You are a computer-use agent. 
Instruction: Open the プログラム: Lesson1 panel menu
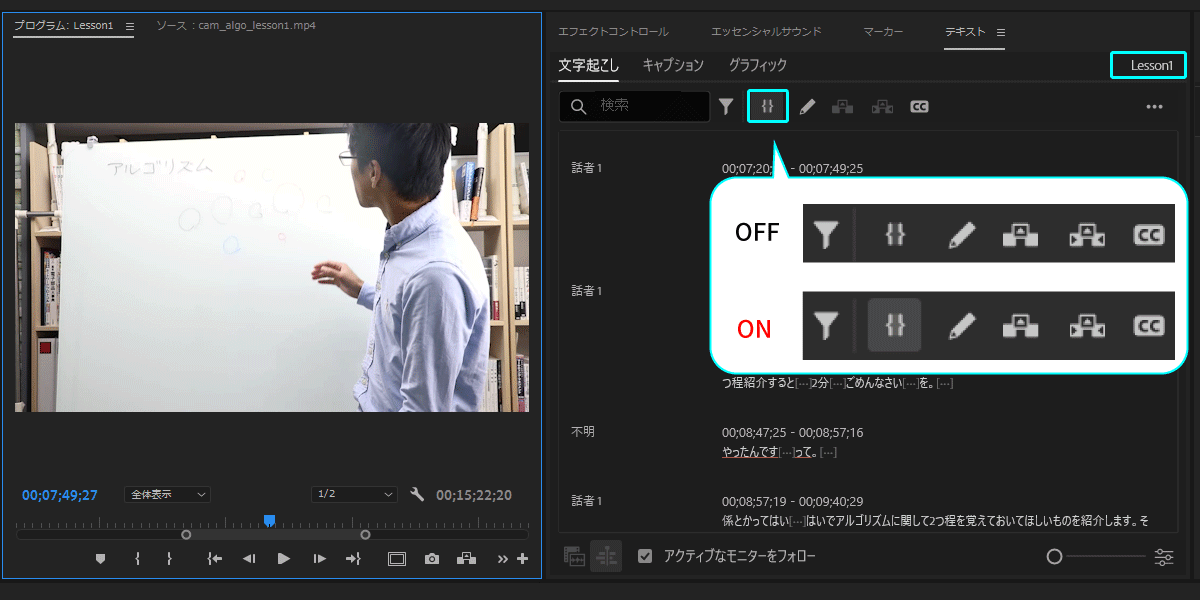(x=130, y=26)
